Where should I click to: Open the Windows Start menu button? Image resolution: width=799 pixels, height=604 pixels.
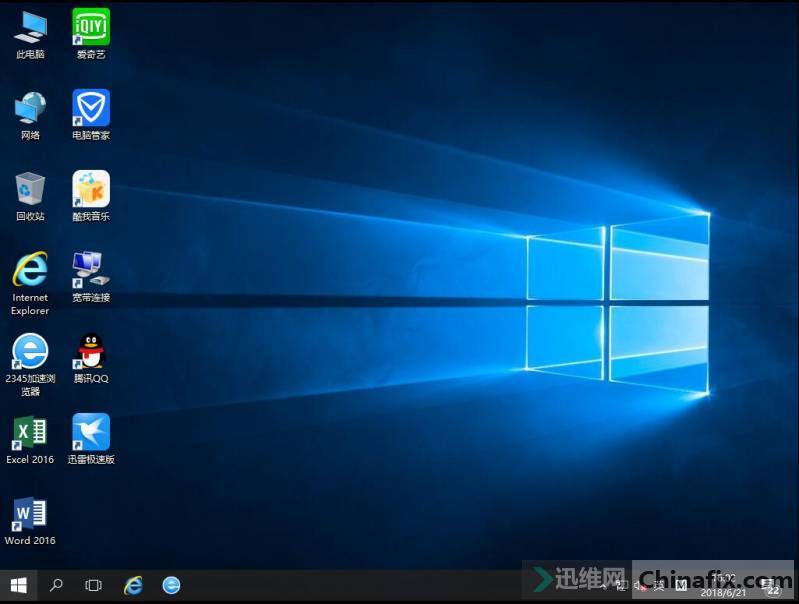(x=18, y=585)
